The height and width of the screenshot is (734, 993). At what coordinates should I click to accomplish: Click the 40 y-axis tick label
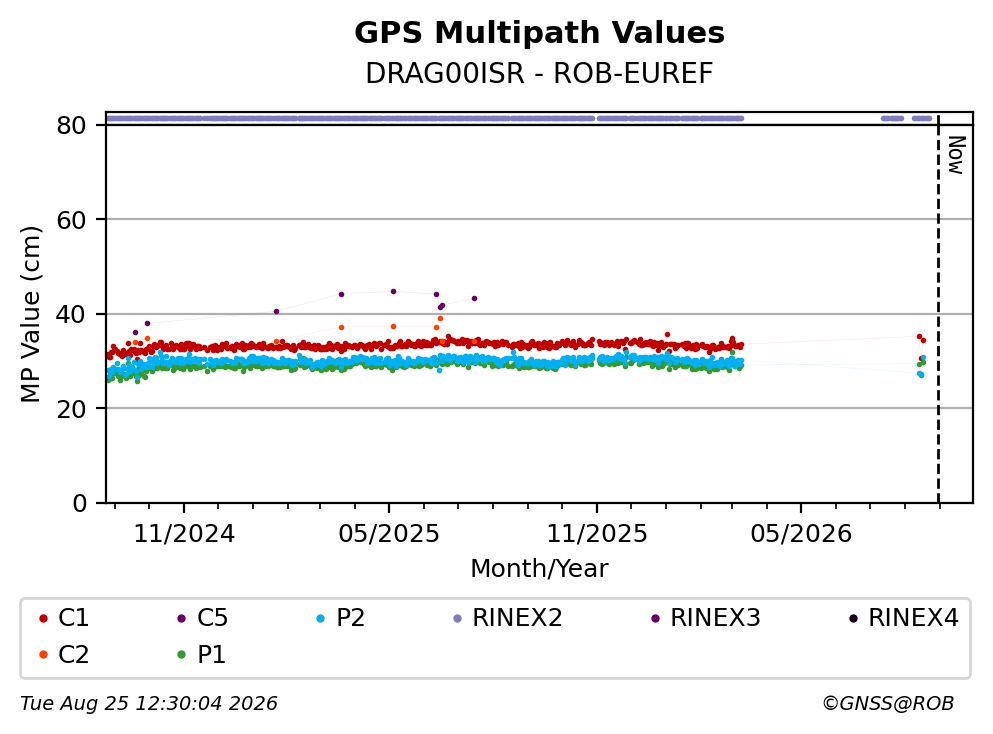tap(71, 314)
